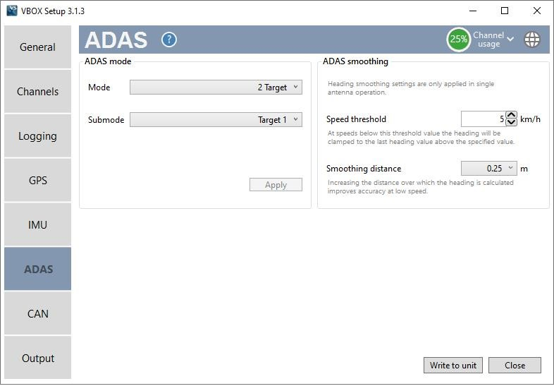Click the Close button at bottom right
Viewport: 554px width, 385px height.
point(514,365)
